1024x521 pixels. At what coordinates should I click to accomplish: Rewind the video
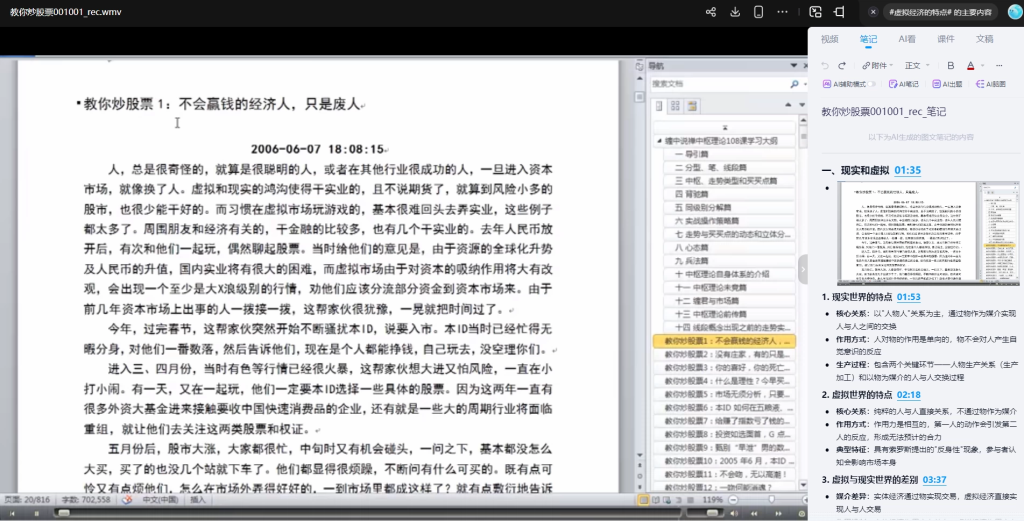click(755, 514)
